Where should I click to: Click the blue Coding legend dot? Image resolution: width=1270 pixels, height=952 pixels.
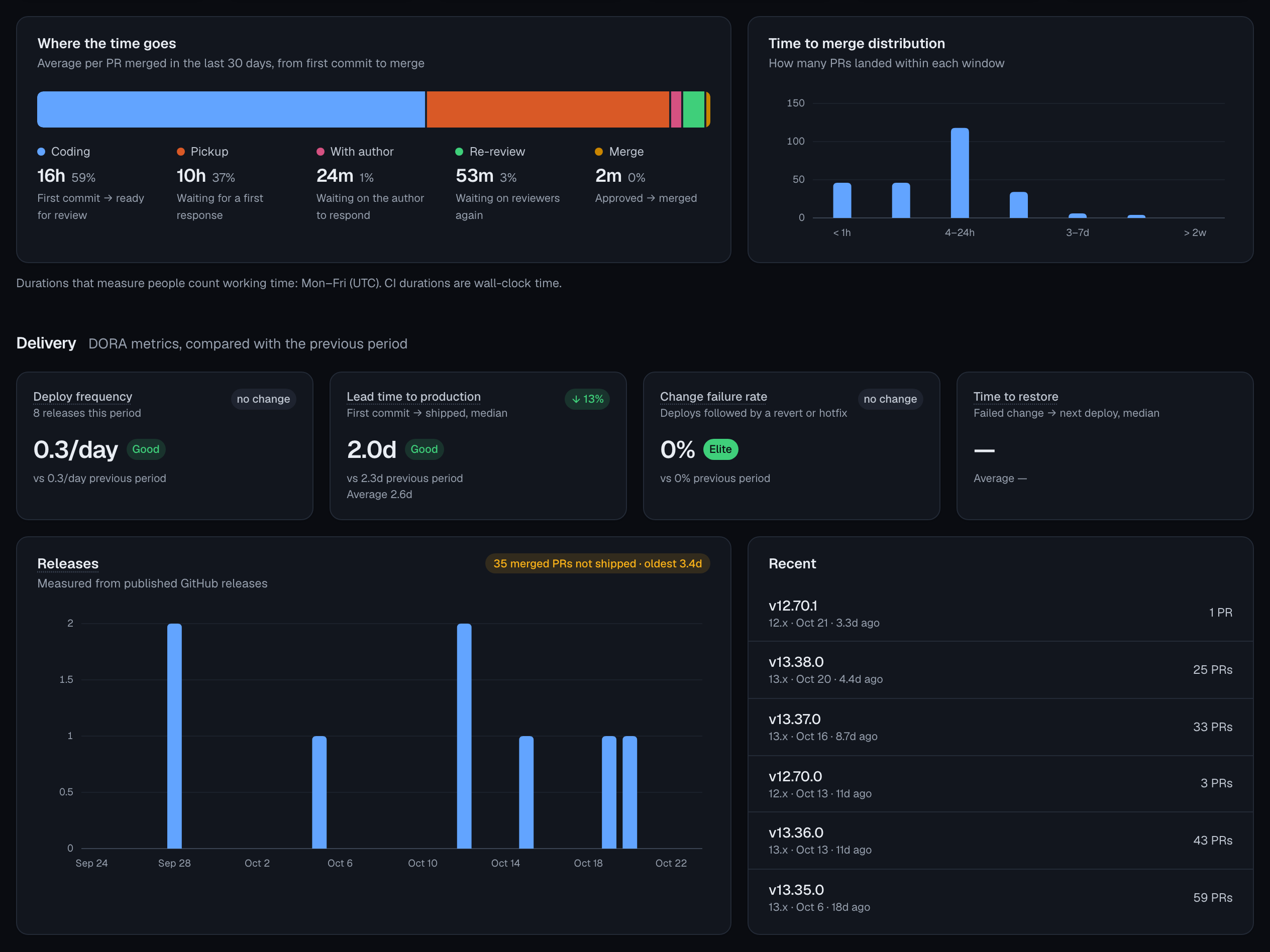pos(41,152)
